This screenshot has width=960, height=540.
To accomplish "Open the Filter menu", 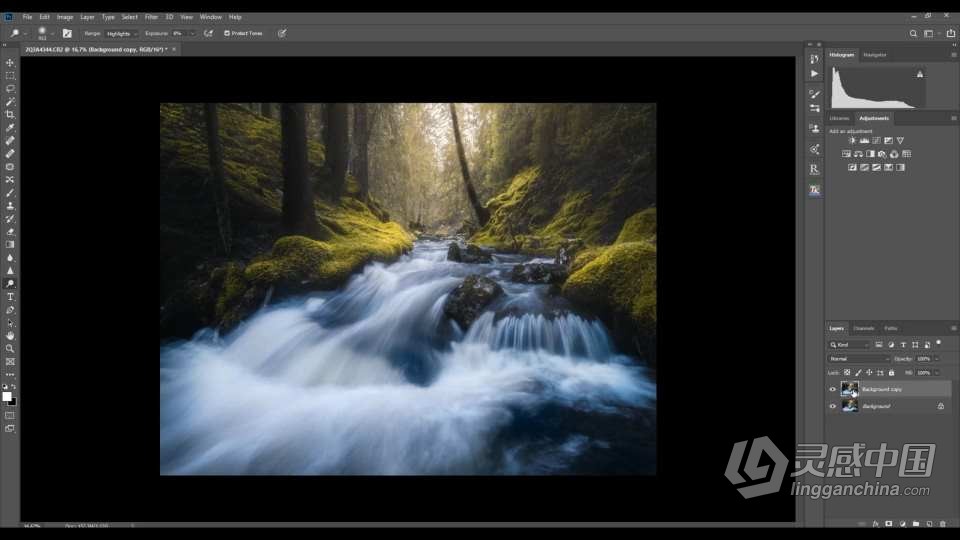I will point(151,17).
